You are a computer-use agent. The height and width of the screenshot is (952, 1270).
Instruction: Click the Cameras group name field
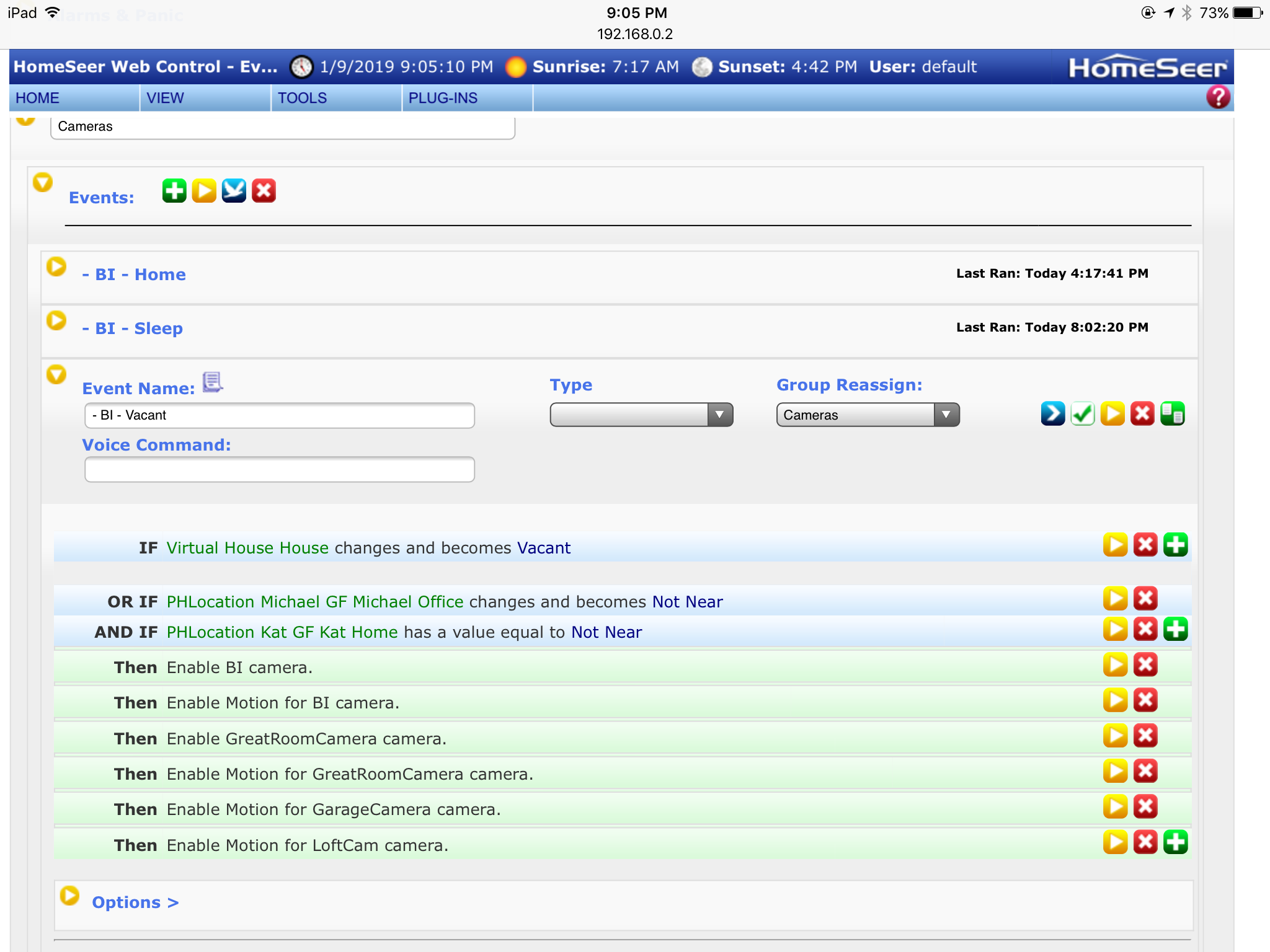[x=283, y=127]
